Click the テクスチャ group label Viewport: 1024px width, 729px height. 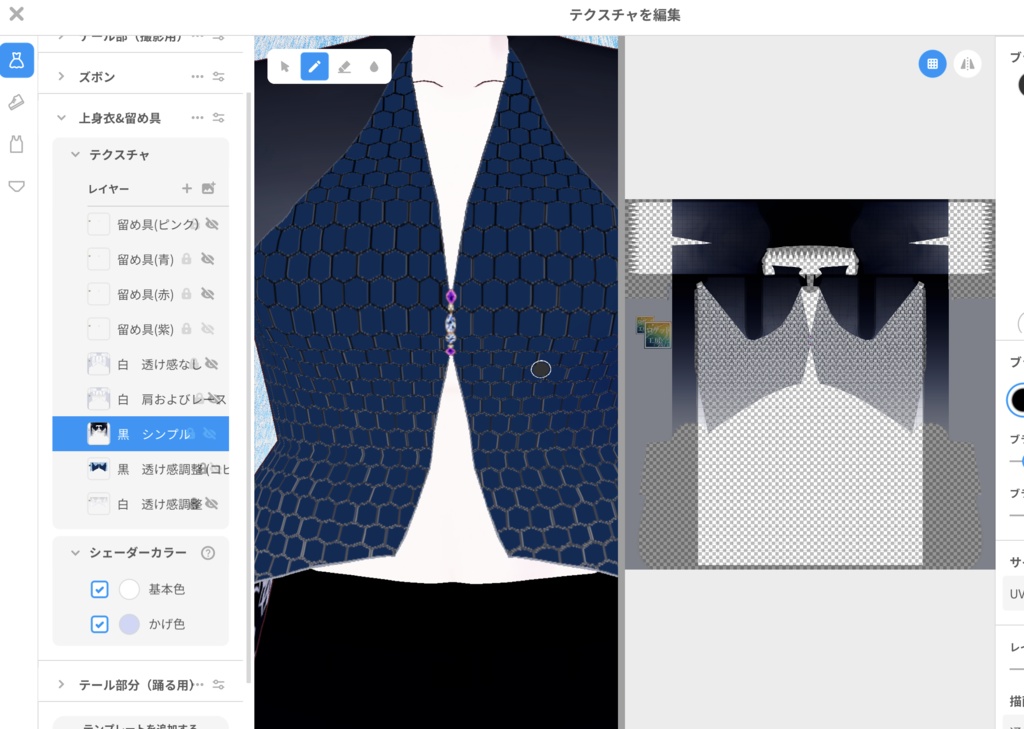pyautogui.click(x=120, y=155)
